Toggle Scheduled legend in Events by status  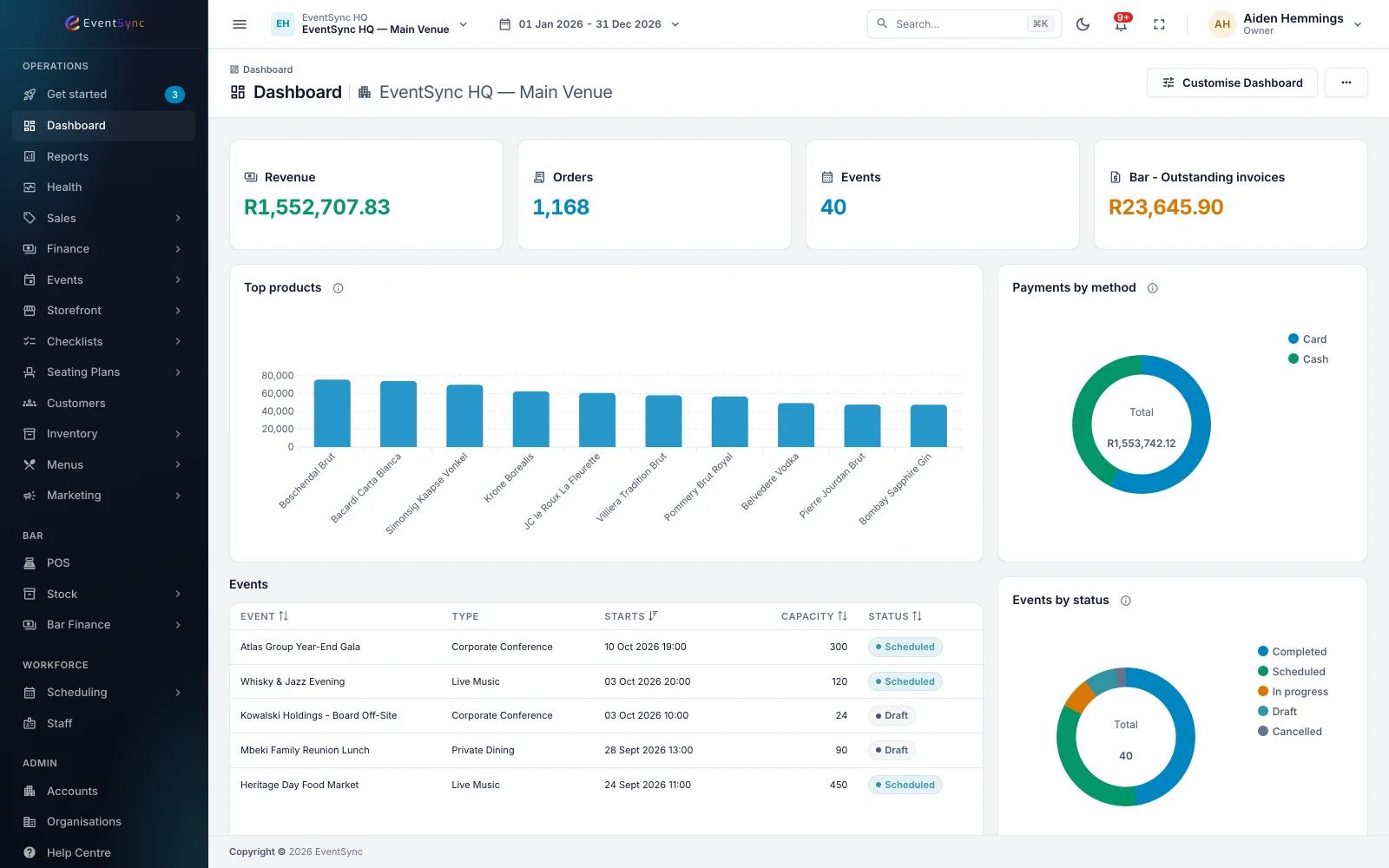pyautogui.click(x=1291, y=672)
